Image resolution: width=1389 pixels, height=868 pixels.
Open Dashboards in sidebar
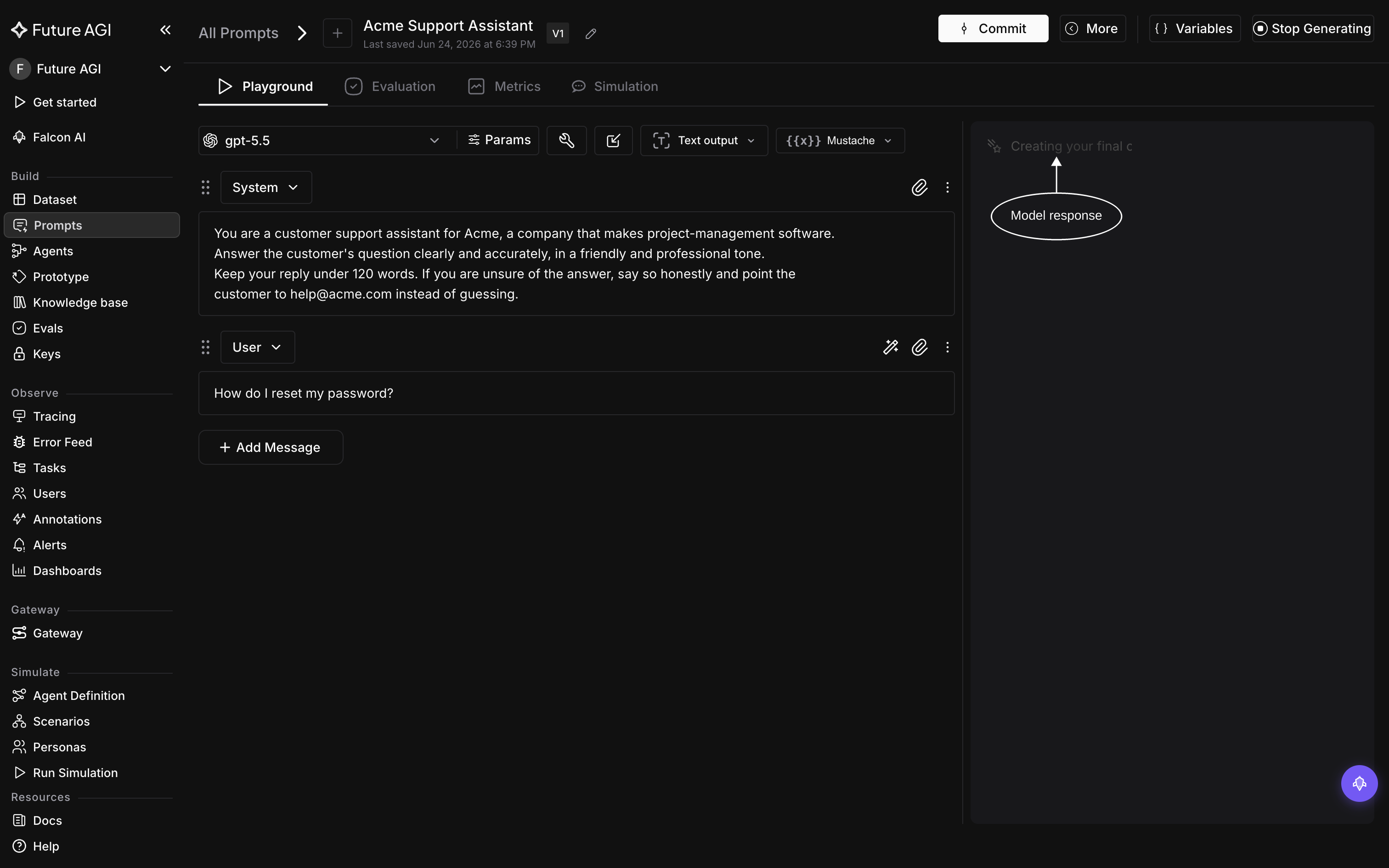click(x=92, y=570)
